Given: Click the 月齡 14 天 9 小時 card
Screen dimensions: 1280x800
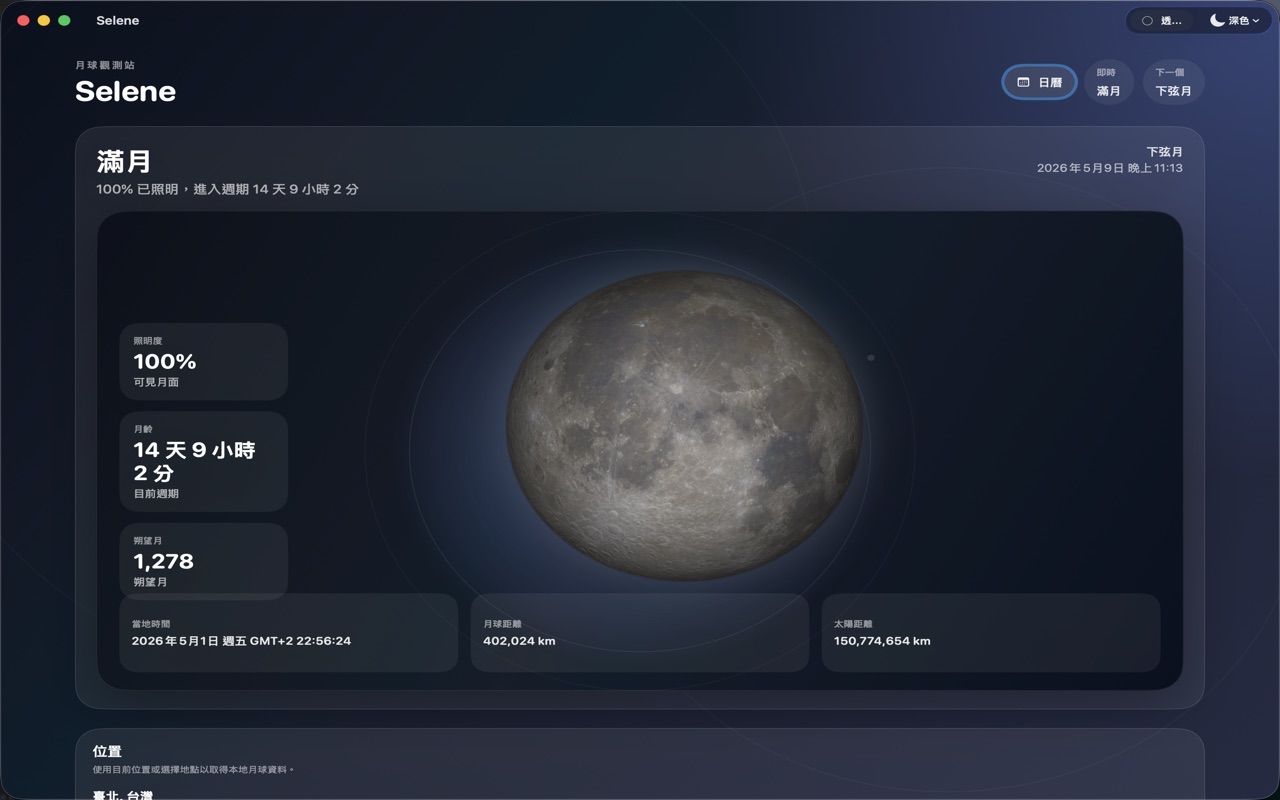Looking at the screenshot, I should pos(204,461).
